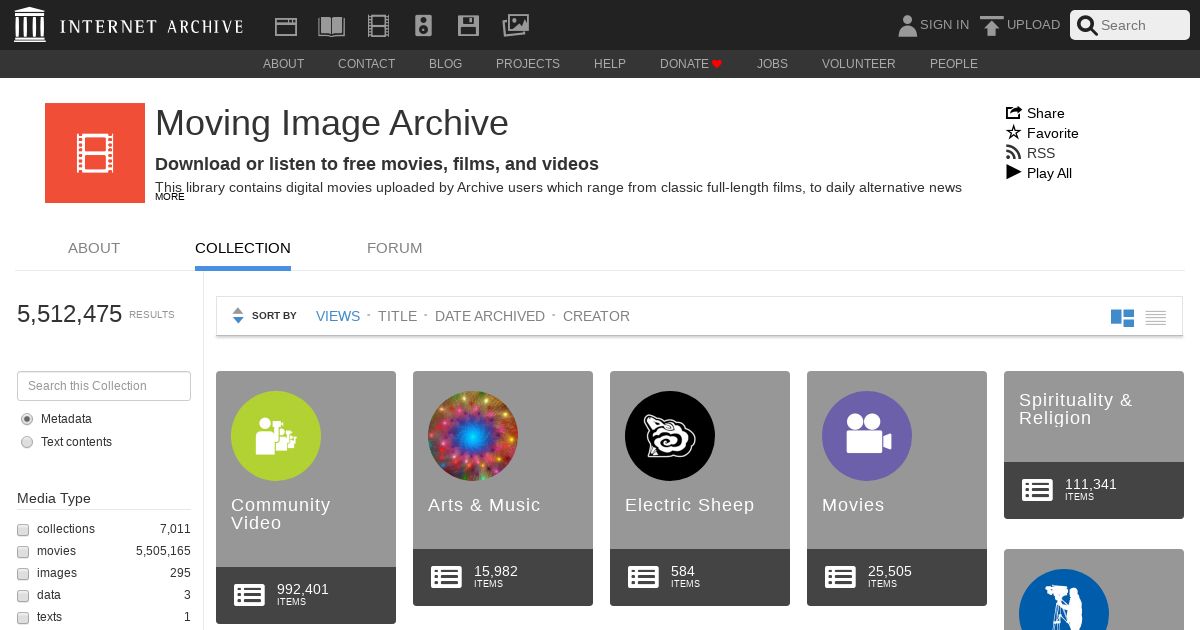The image size is (1200, 630).
Task: Select the Metadata radio button
Action: [27, 419]
